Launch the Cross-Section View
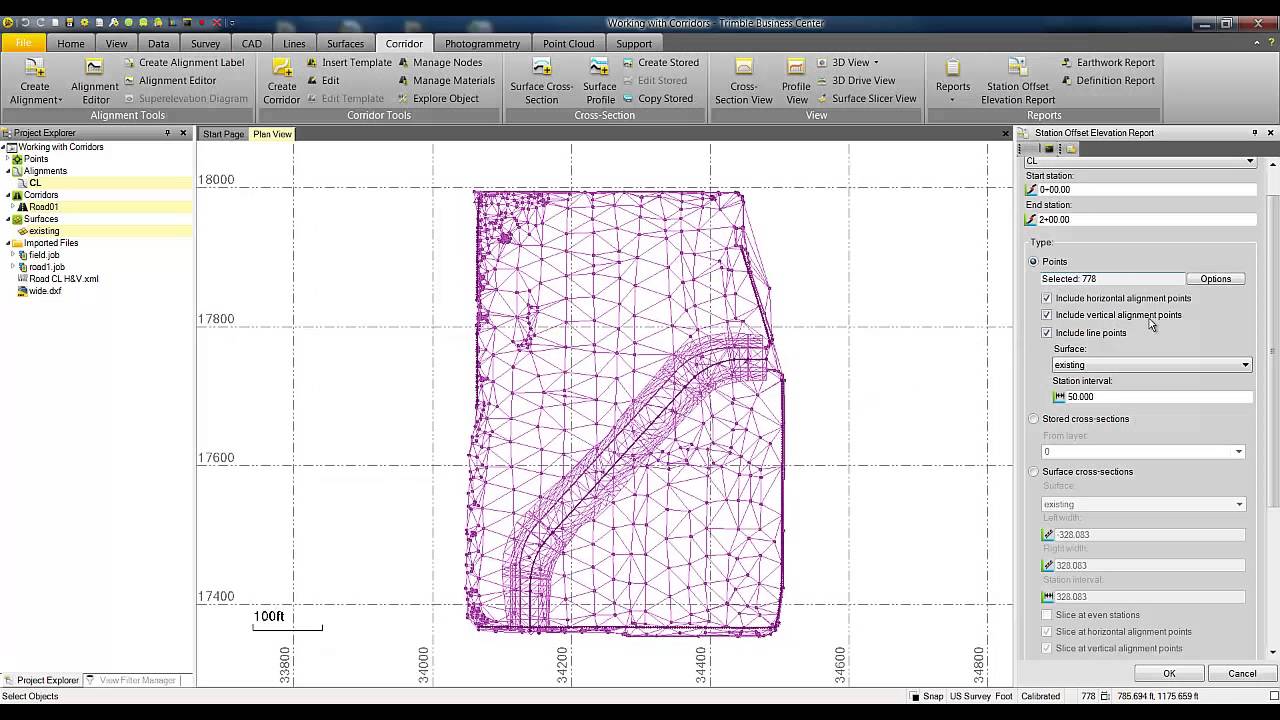This screenshot has width=1280, height=720. [743, 68]
